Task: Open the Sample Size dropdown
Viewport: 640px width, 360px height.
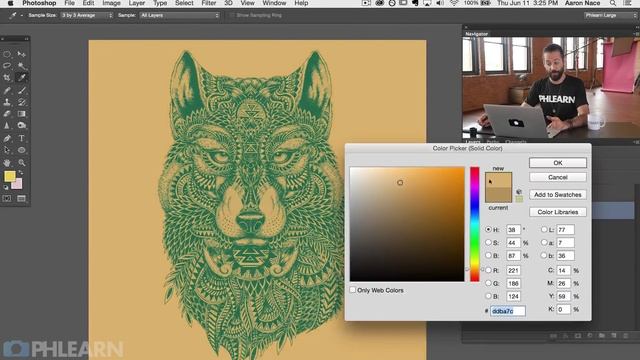Action: point(87,16)
